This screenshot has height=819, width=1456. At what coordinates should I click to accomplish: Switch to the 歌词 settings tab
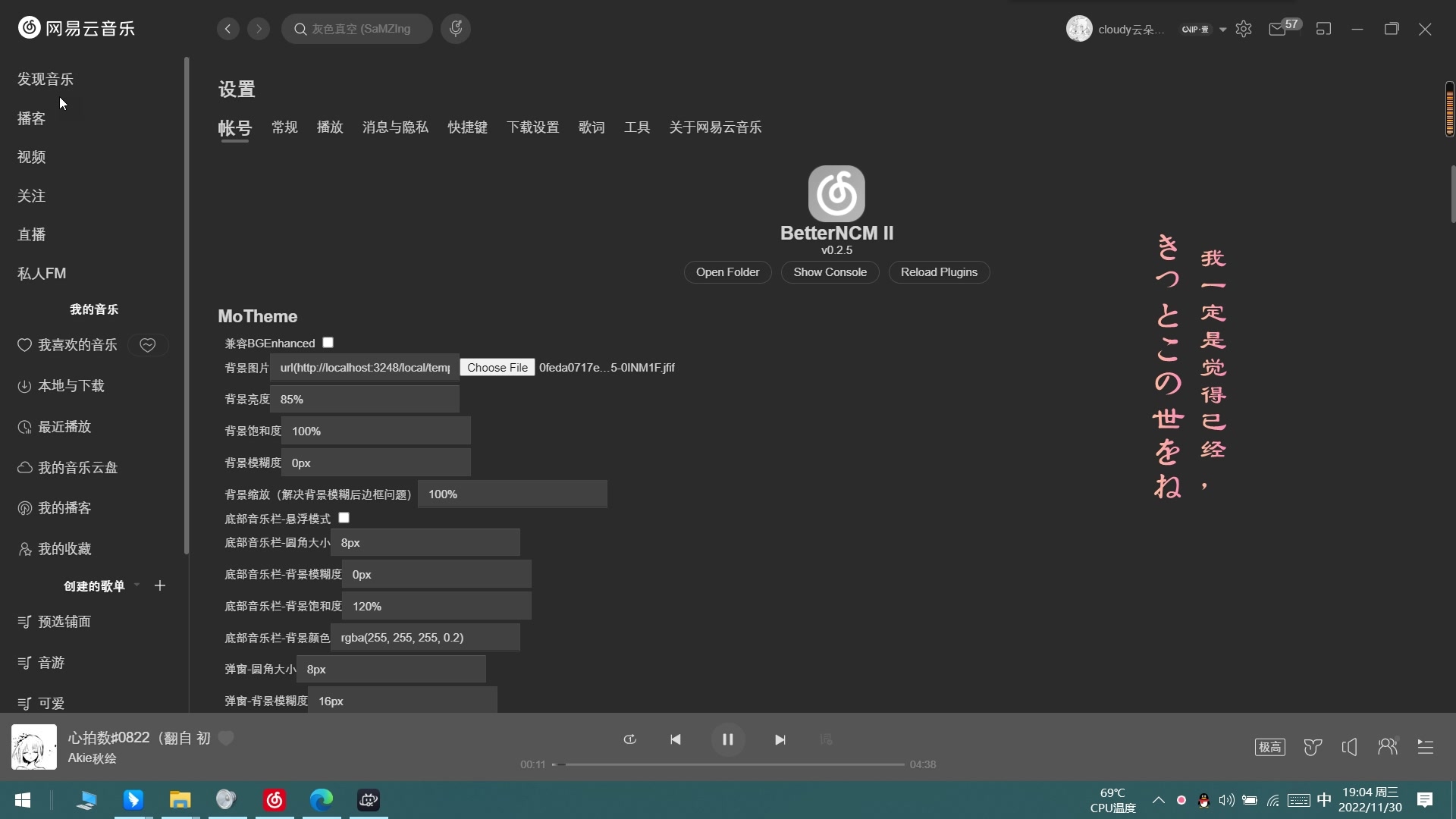(591, 127)
